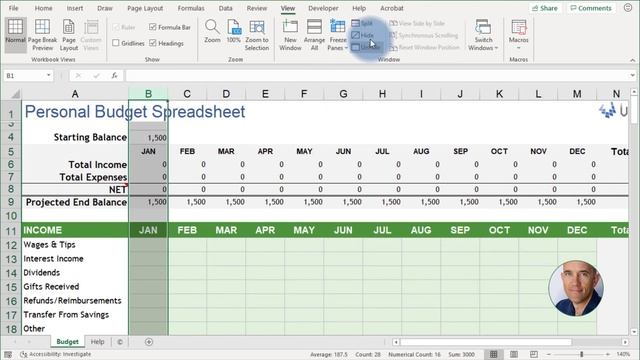Click the zoom level 140% text
The height and width of the screenshot is (360, 640).
click(623, 354)
